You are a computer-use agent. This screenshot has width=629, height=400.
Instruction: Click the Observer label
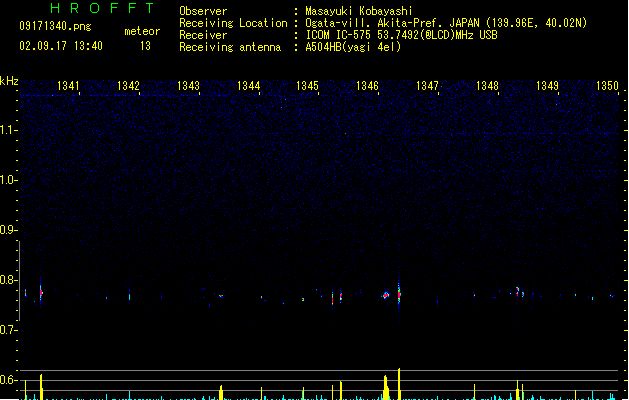203,11
